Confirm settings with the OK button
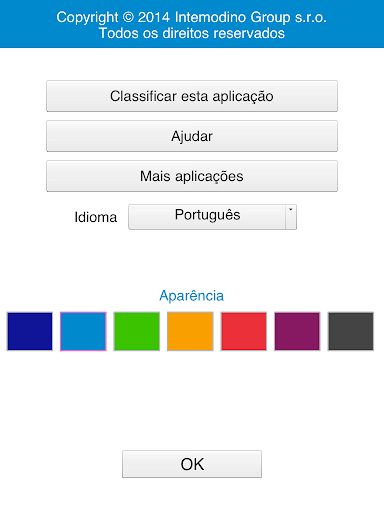This screenshot has height=512, width=384. tap(192, 464)
